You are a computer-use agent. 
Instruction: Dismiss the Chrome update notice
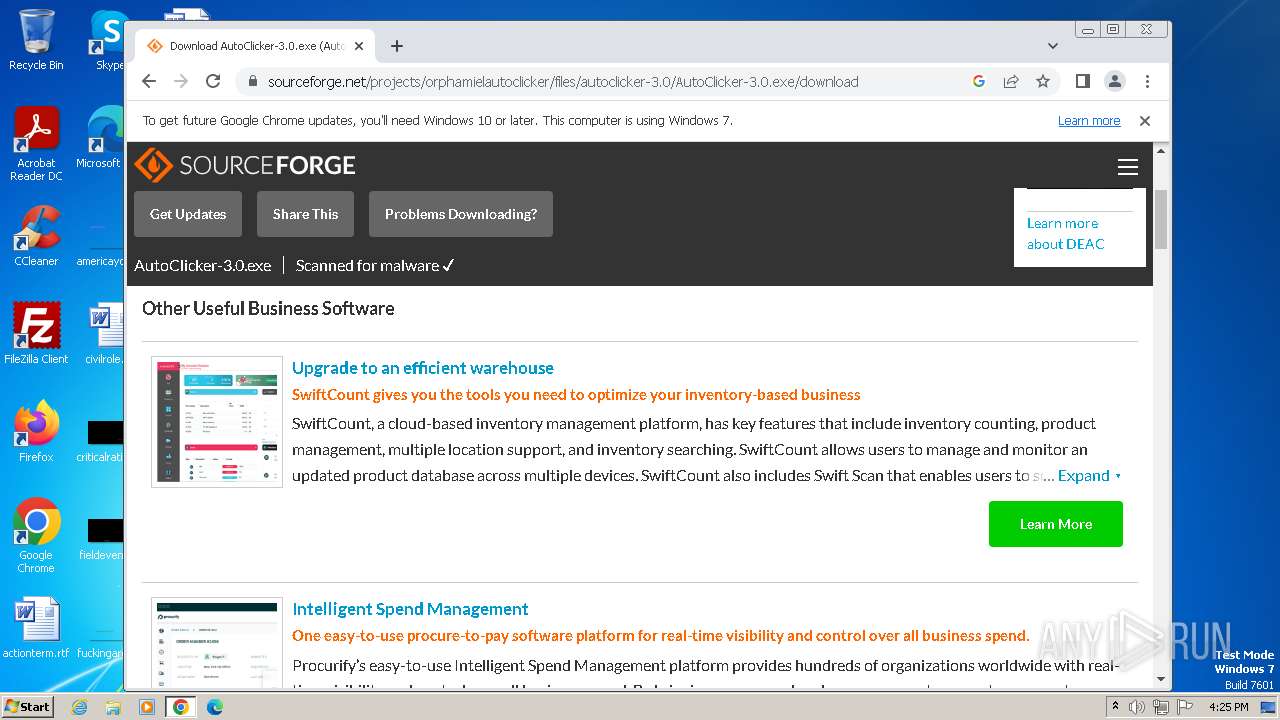1145,120
